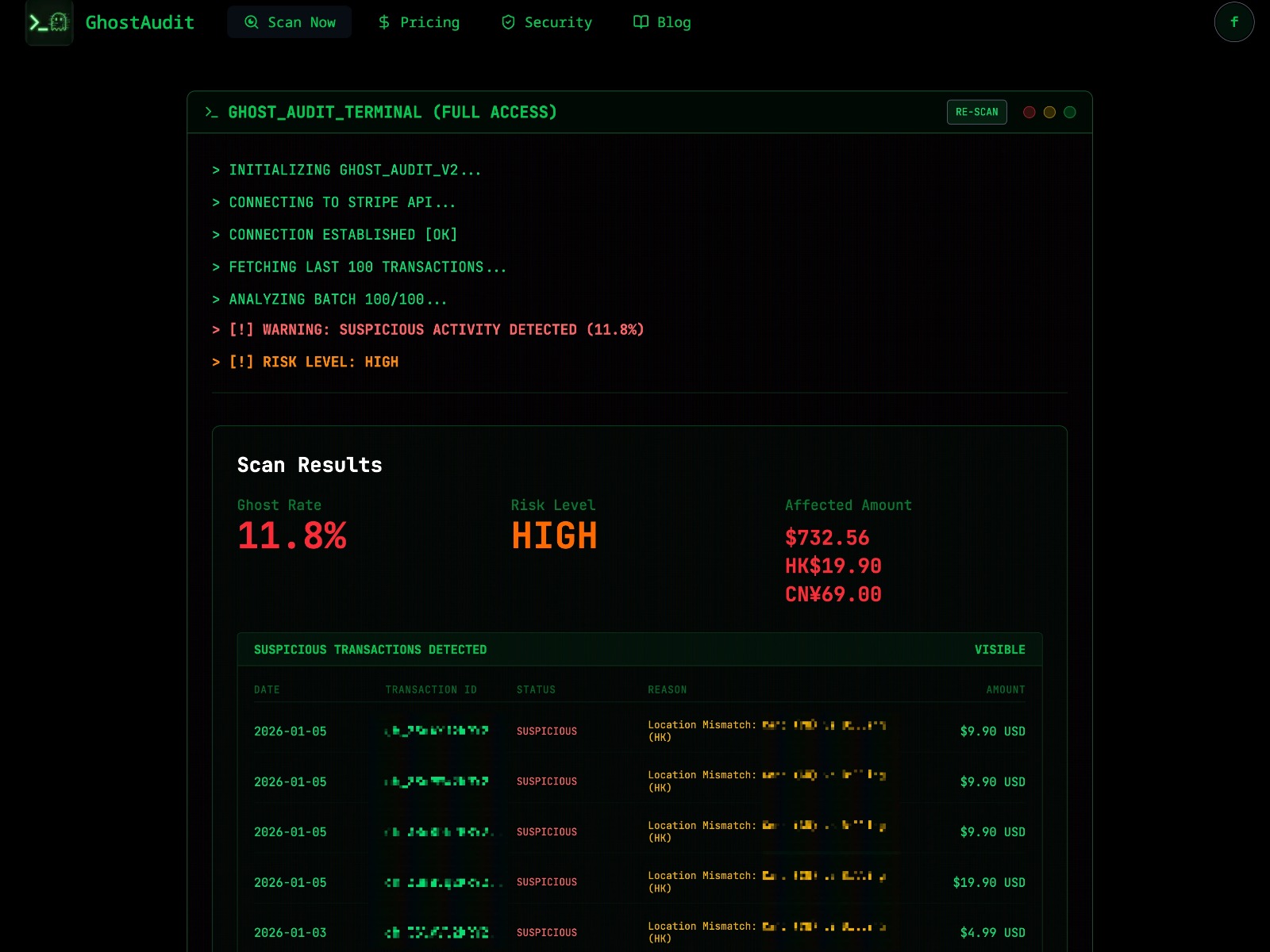Click the RISK LEVEL: HIGH warning line
This screenshot has width=1270, height=952.
tap(306, 362)
